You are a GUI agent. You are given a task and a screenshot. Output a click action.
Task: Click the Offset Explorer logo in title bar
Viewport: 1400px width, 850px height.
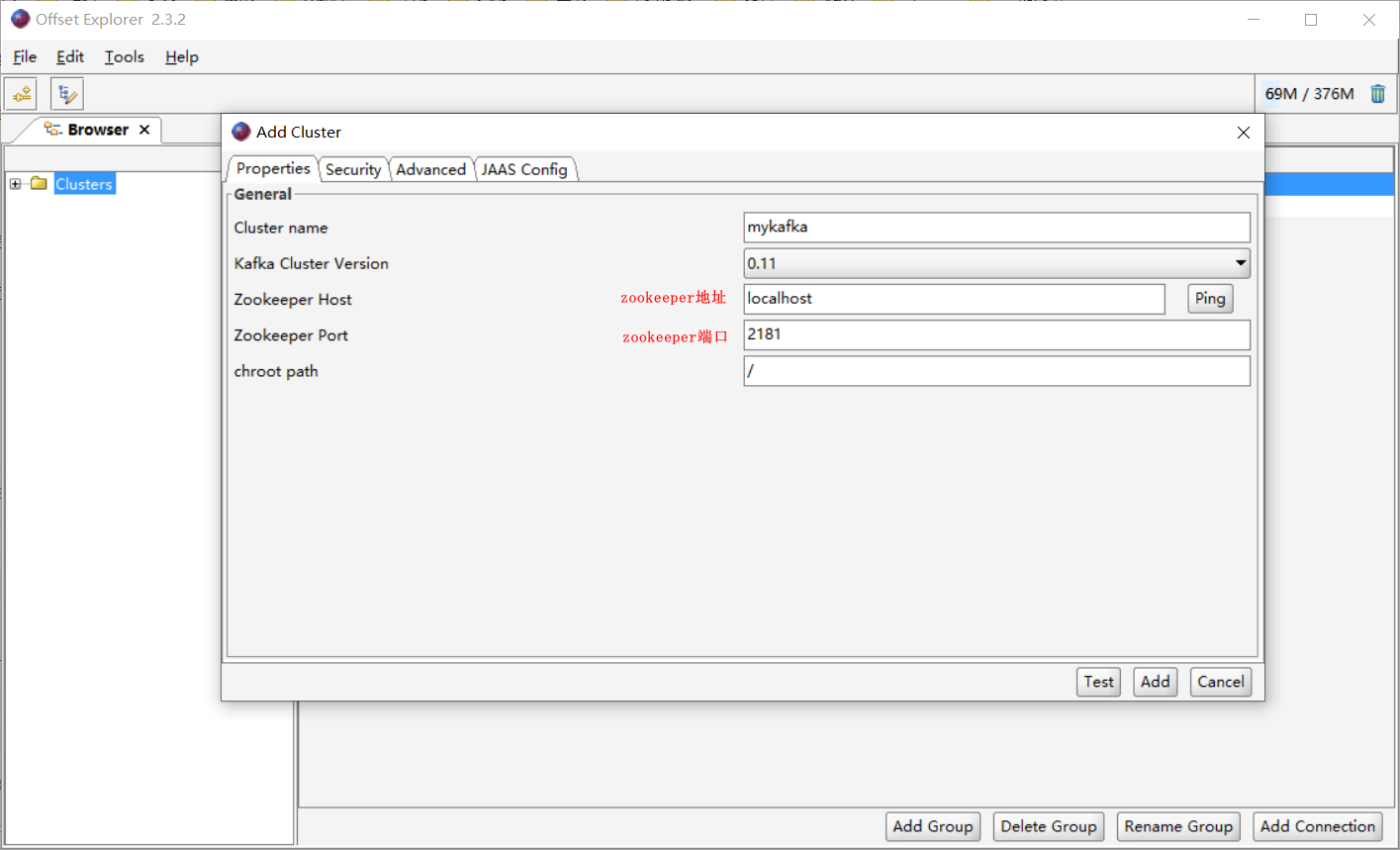point(20,19)
